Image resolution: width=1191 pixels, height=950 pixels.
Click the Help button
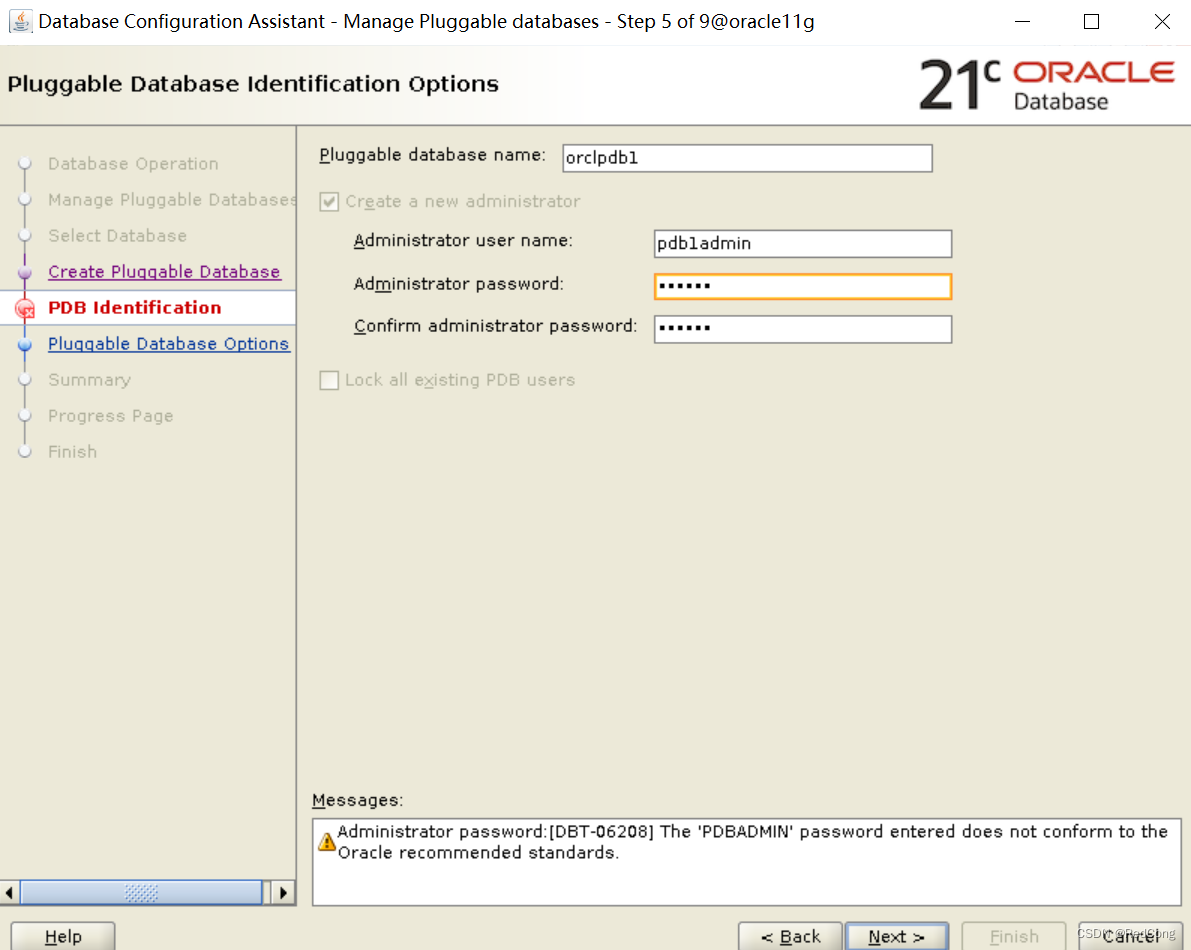pos(63,936)
